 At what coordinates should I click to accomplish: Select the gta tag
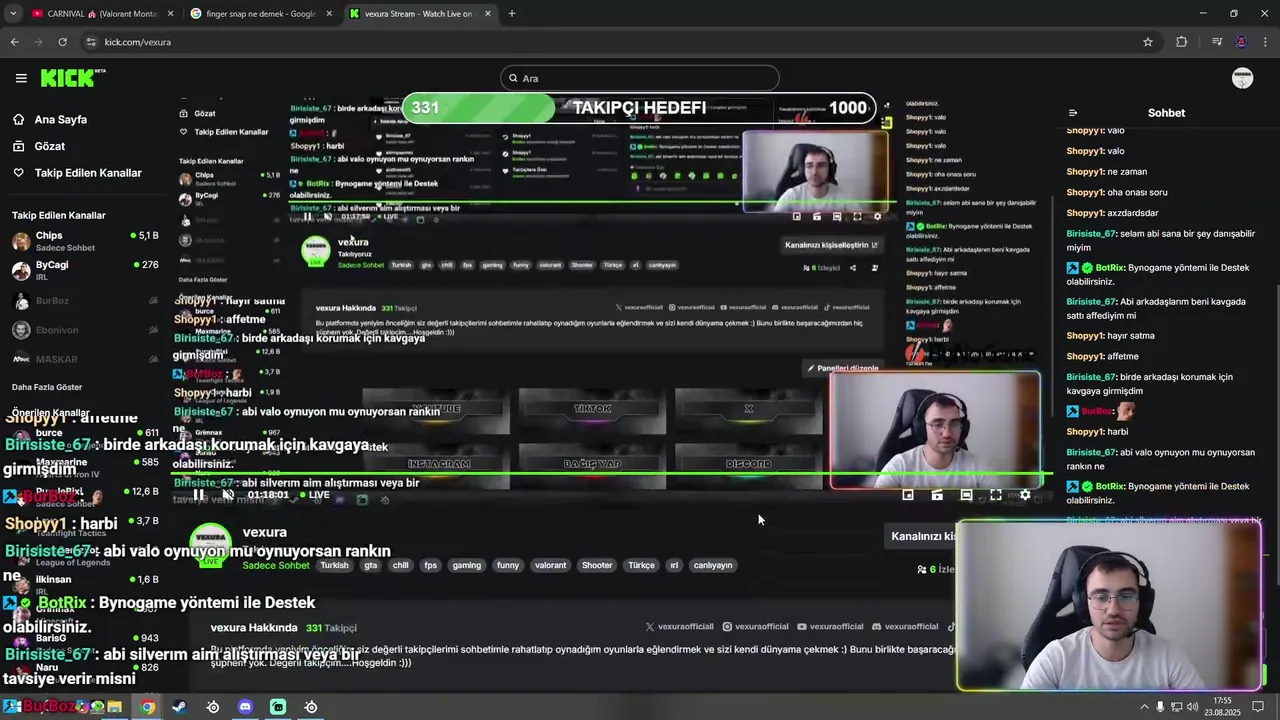pyautogui.click(x=371, y=565)
